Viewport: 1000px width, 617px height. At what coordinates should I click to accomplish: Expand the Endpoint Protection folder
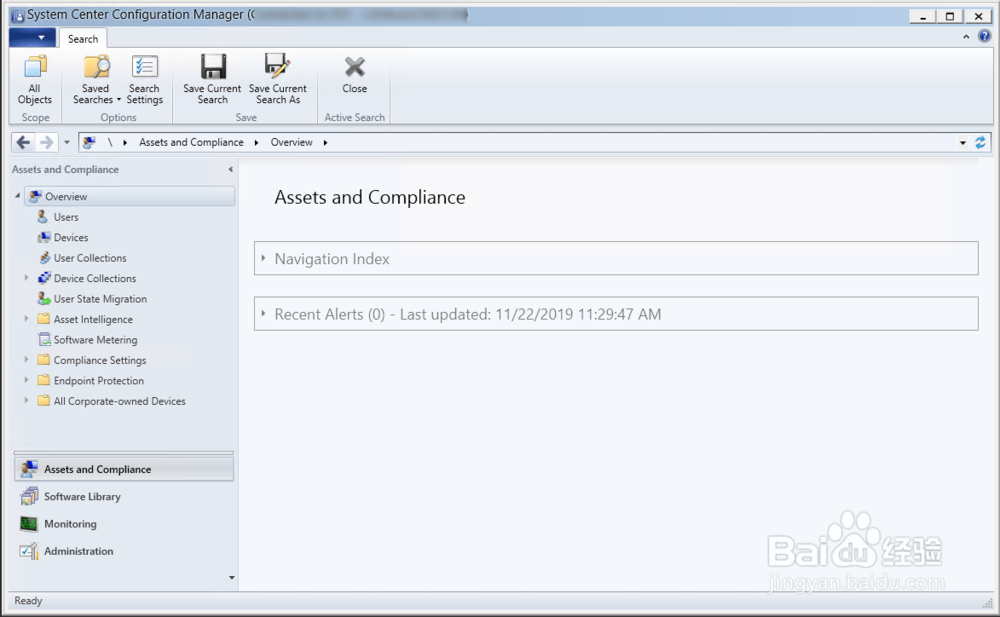pyautogui.click(x=26, y=380)
